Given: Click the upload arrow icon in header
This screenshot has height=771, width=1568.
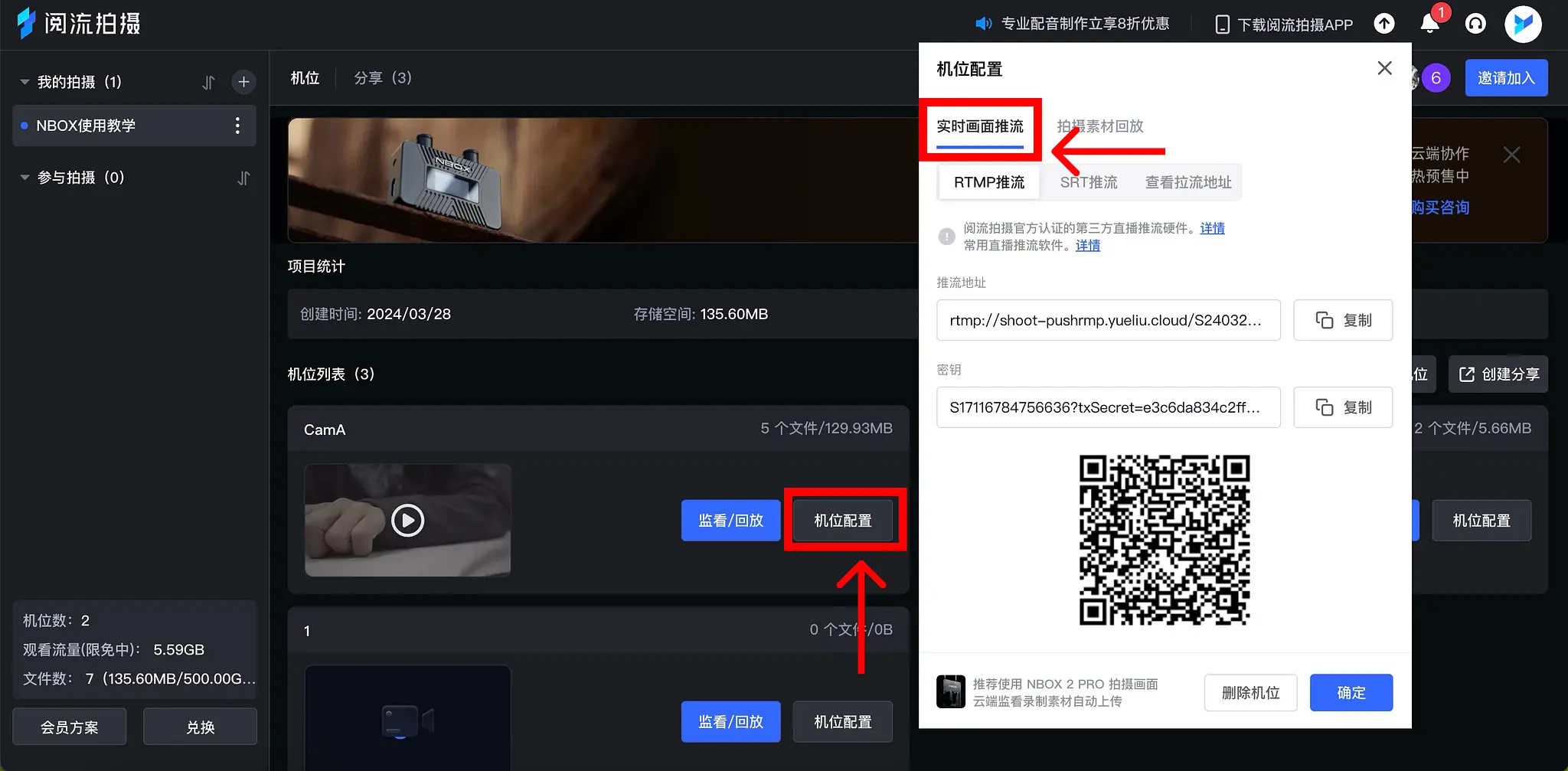Looking at the screenshot, I should 1384,24.
